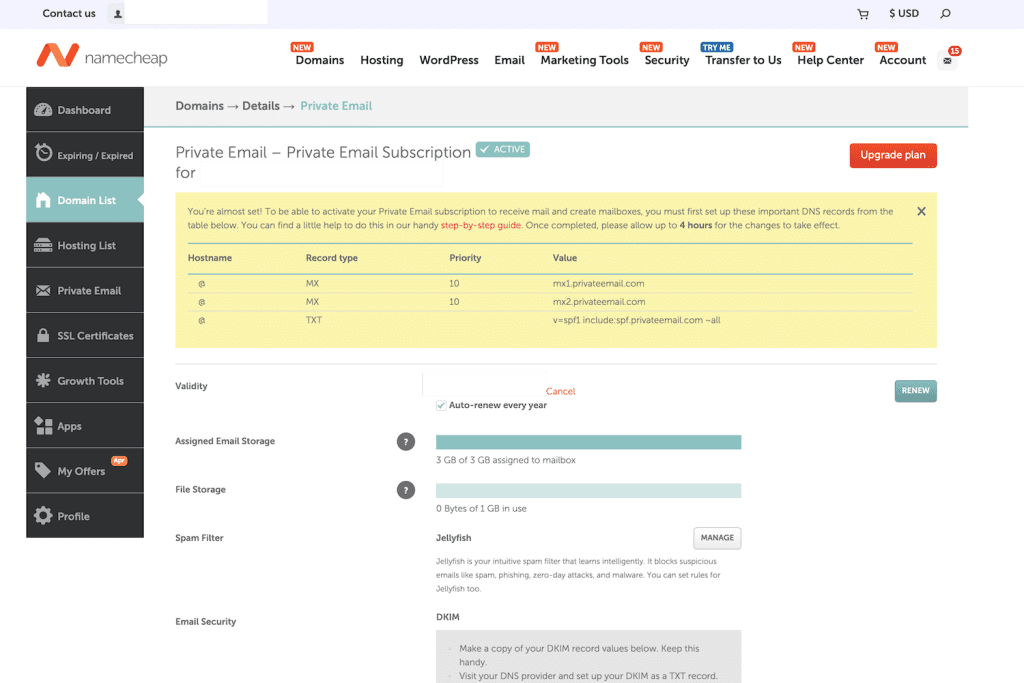Click the DKIM heading
Screen dimensions: 1024x683
pyautogui.click(x=447, y=617)
